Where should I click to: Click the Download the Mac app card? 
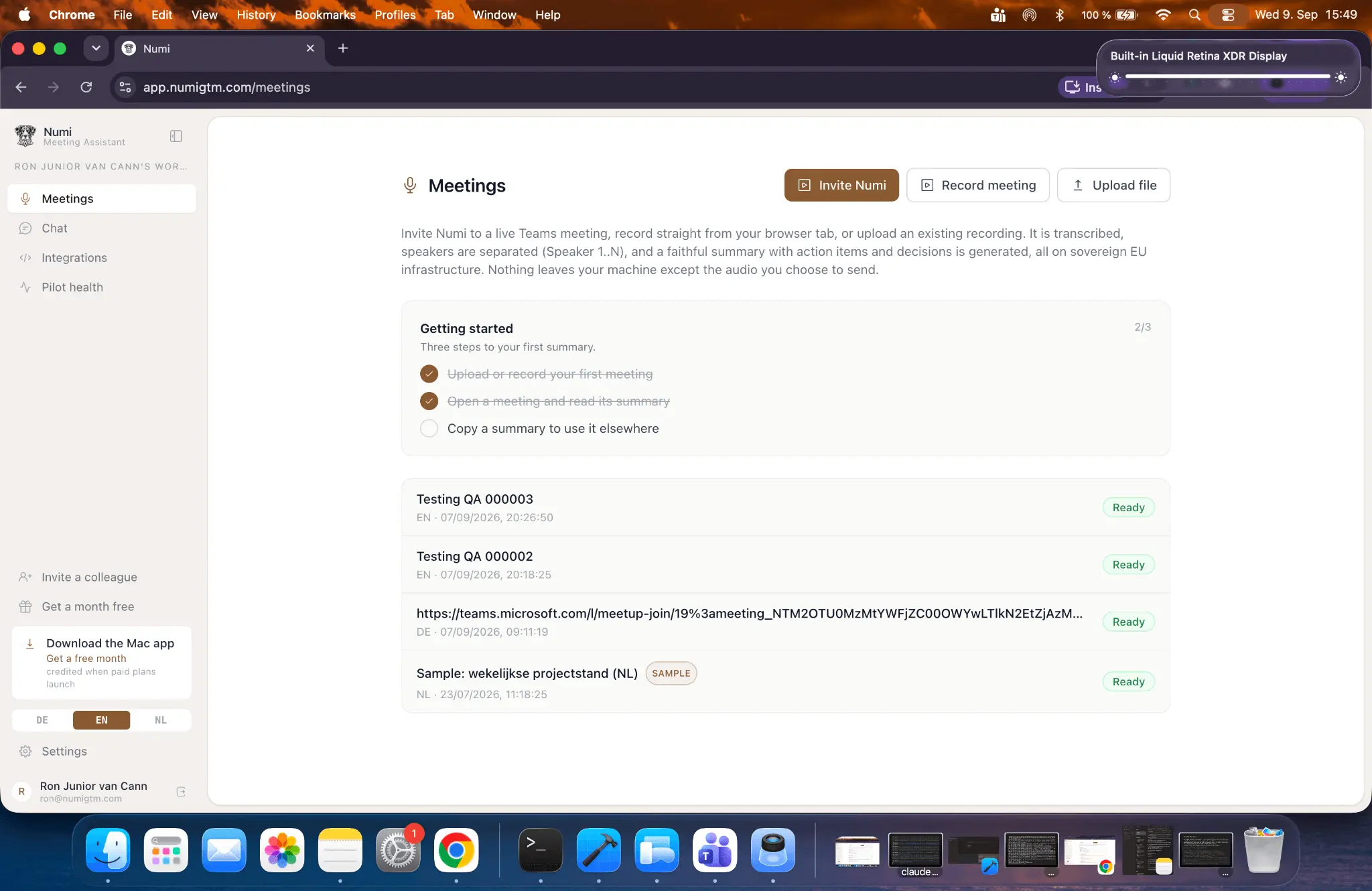pos(101,663)
